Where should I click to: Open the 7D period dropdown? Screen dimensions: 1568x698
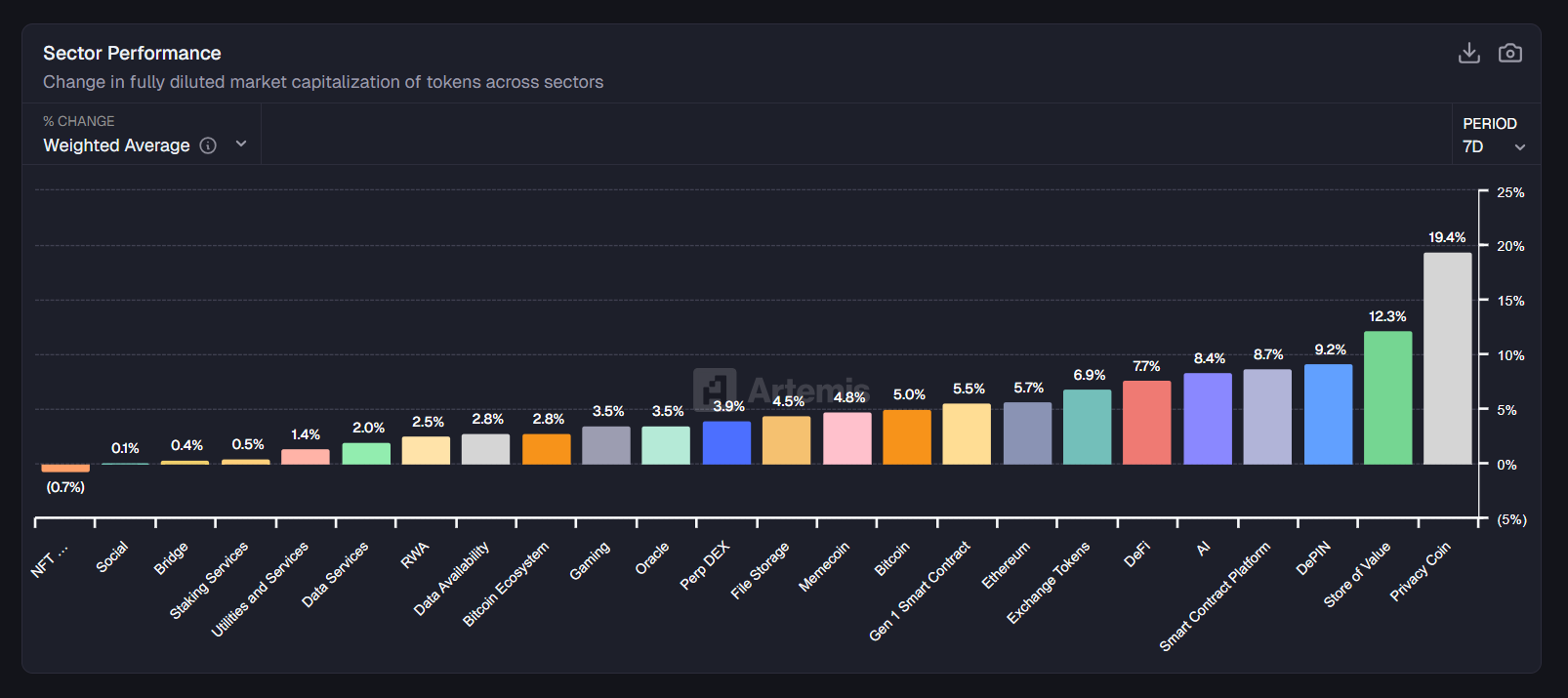1493,146
